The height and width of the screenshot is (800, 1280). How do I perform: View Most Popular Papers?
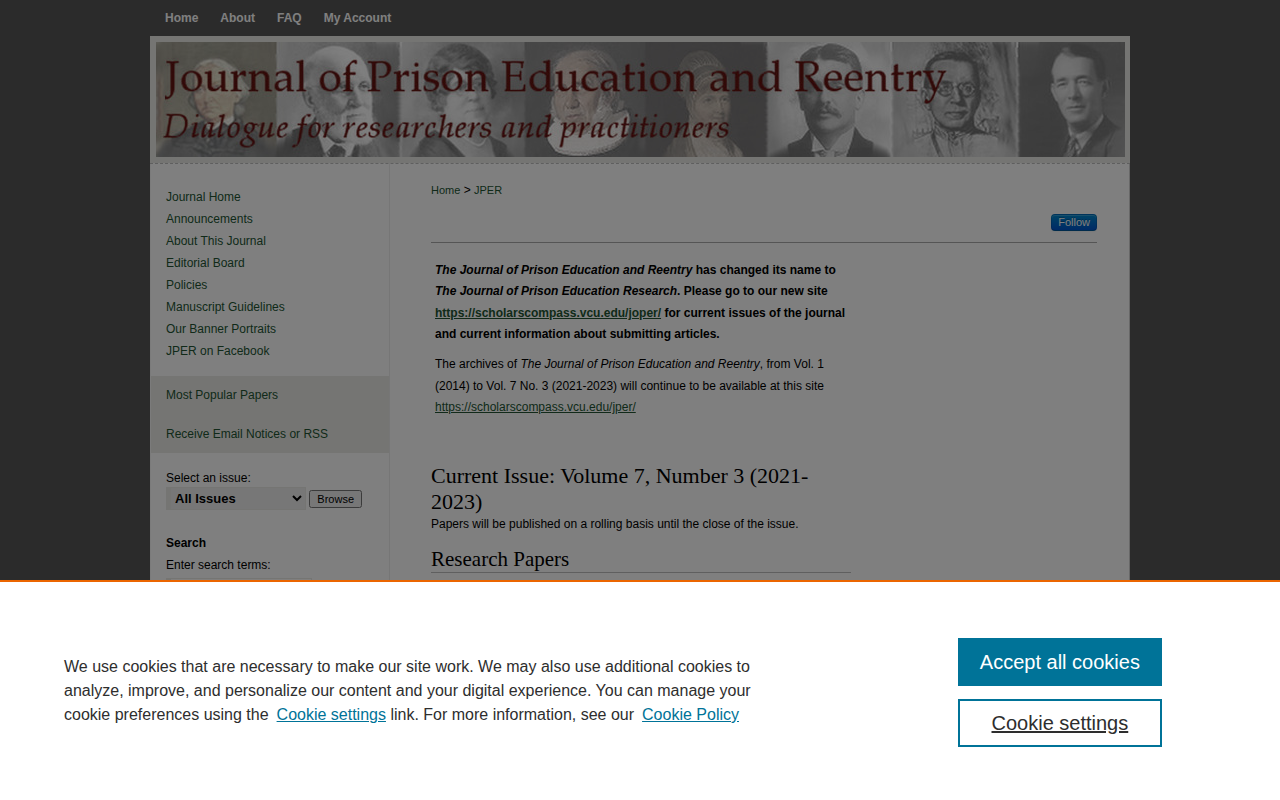(x=222, y=395)
